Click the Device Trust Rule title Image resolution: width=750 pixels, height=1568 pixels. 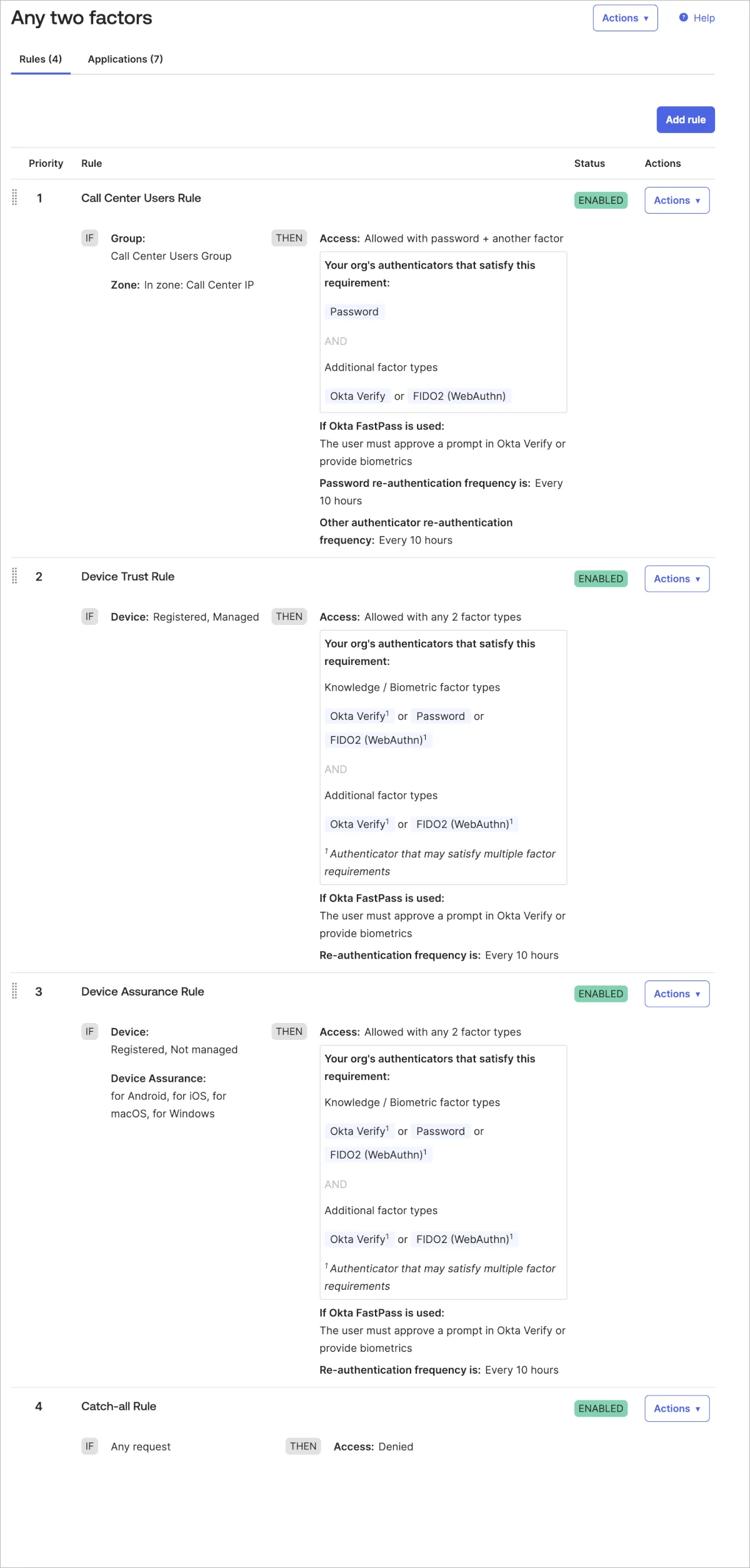127,577
